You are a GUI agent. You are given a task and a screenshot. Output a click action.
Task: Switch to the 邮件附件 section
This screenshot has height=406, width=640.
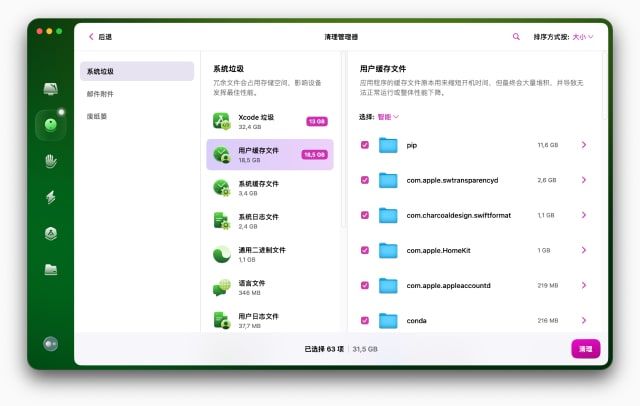100,93
